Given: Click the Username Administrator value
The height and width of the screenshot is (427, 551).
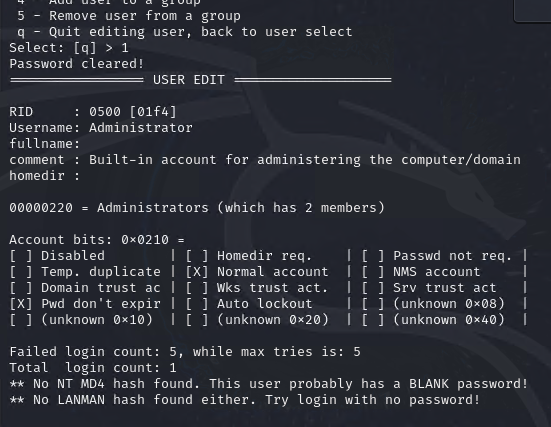Looking at the screenshot, I should point(141,128).
